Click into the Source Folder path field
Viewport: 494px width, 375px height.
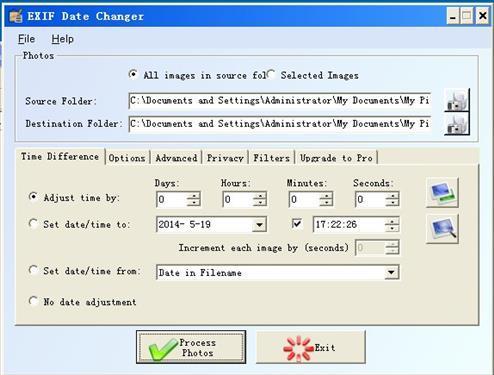tap(280, 100)
